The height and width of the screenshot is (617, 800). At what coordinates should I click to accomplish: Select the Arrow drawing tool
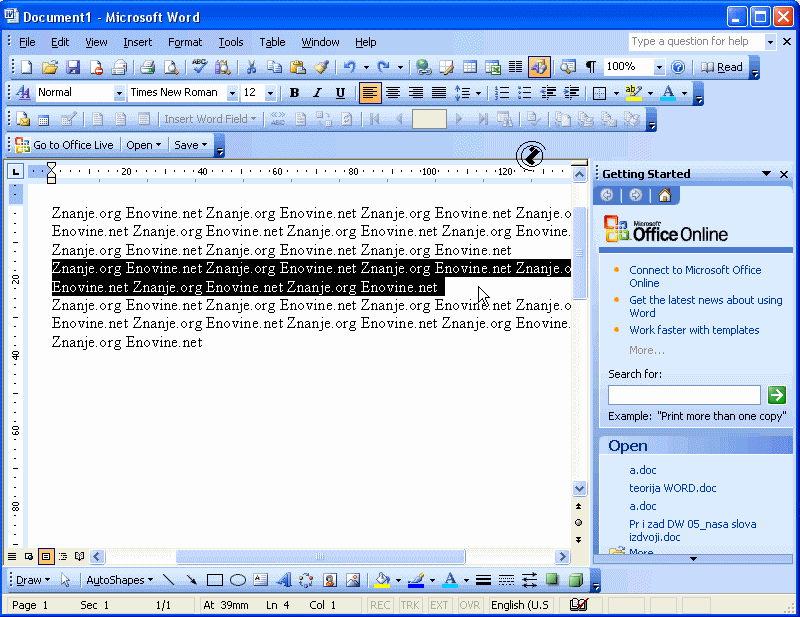[x=191, y=580]
